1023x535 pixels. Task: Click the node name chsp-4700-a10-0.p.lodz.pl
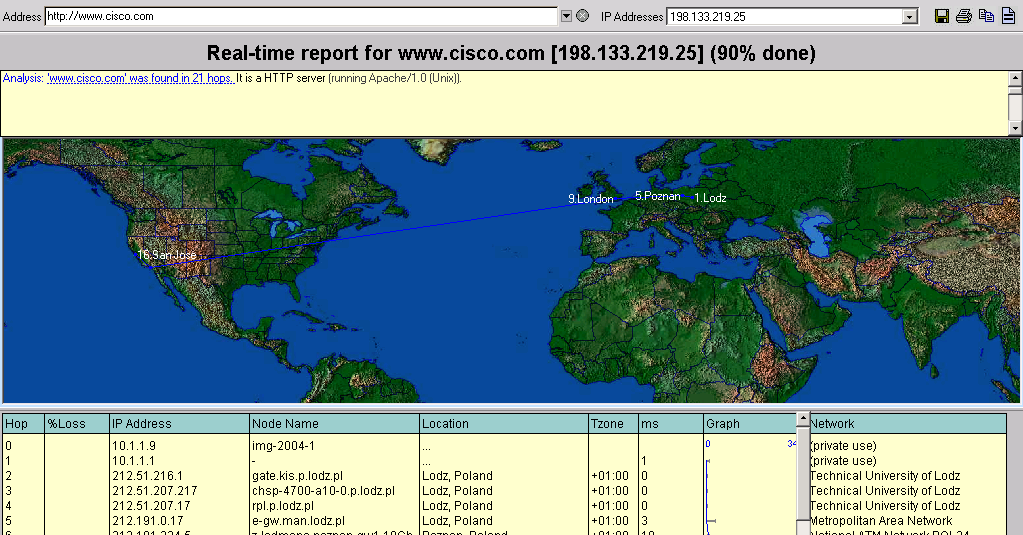[x=323, y=491]
